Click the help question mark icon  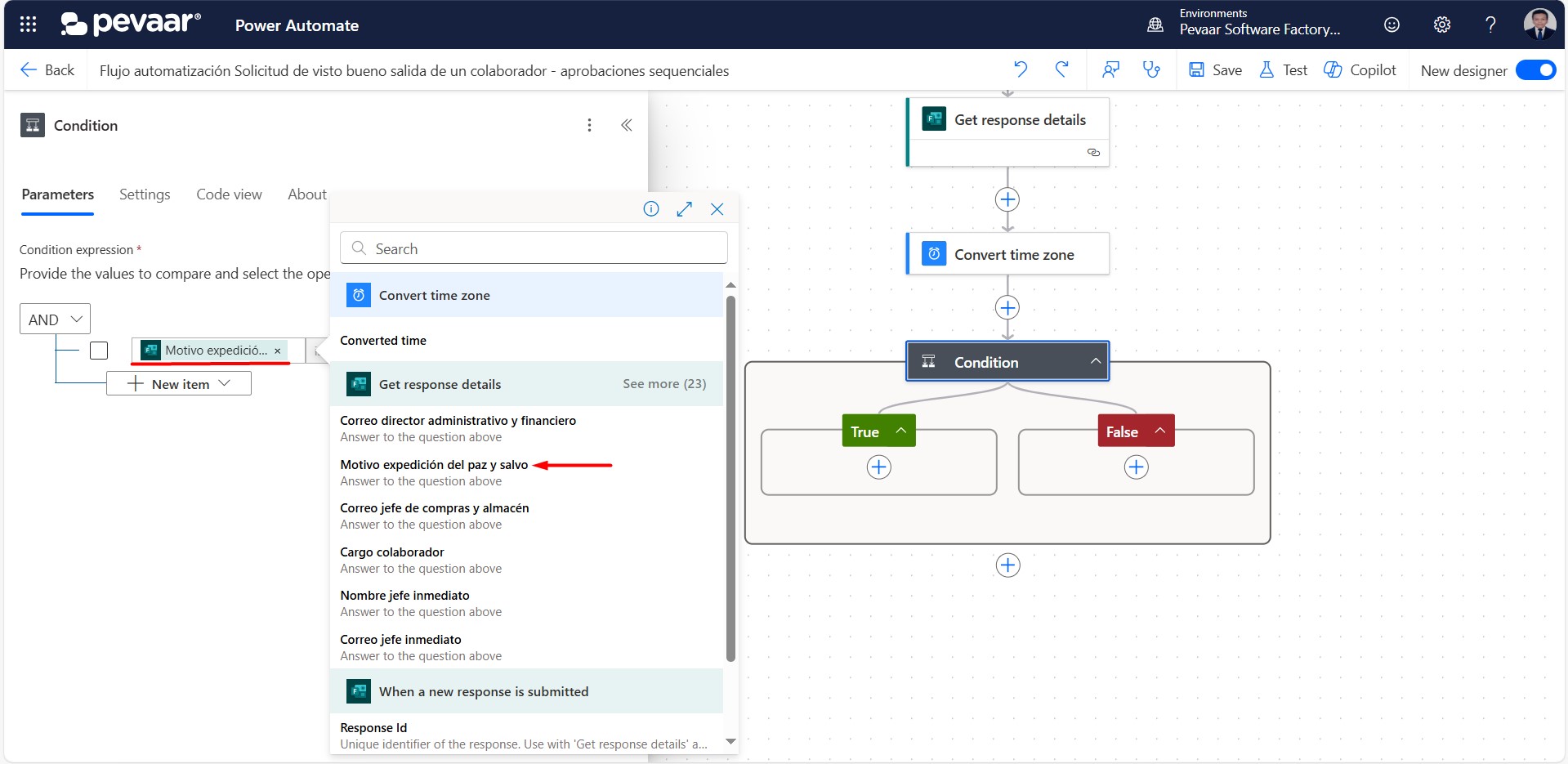point(1490,25)
